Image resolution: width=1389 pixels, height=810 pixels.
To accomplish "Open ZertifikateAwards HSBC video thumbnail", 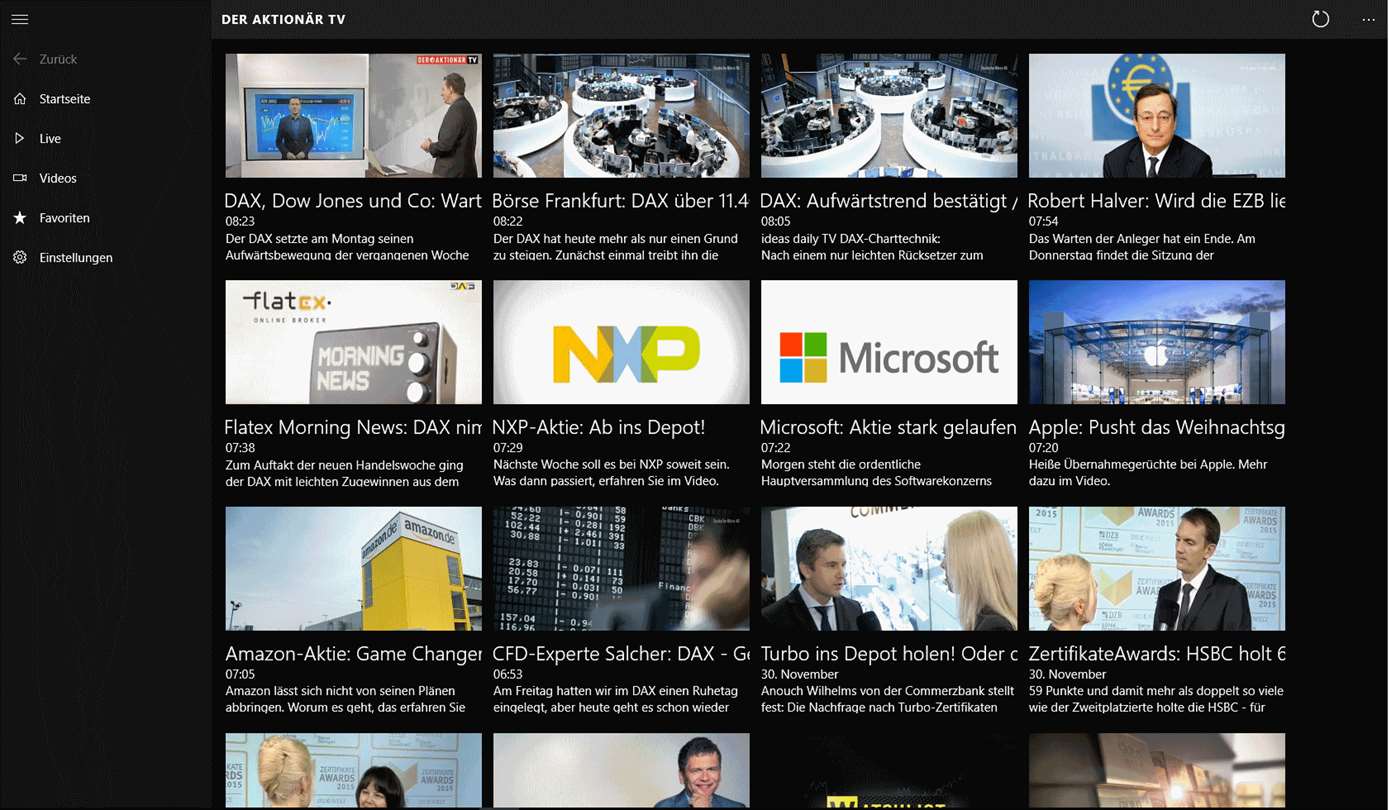I will click(x=1157, y=568).
